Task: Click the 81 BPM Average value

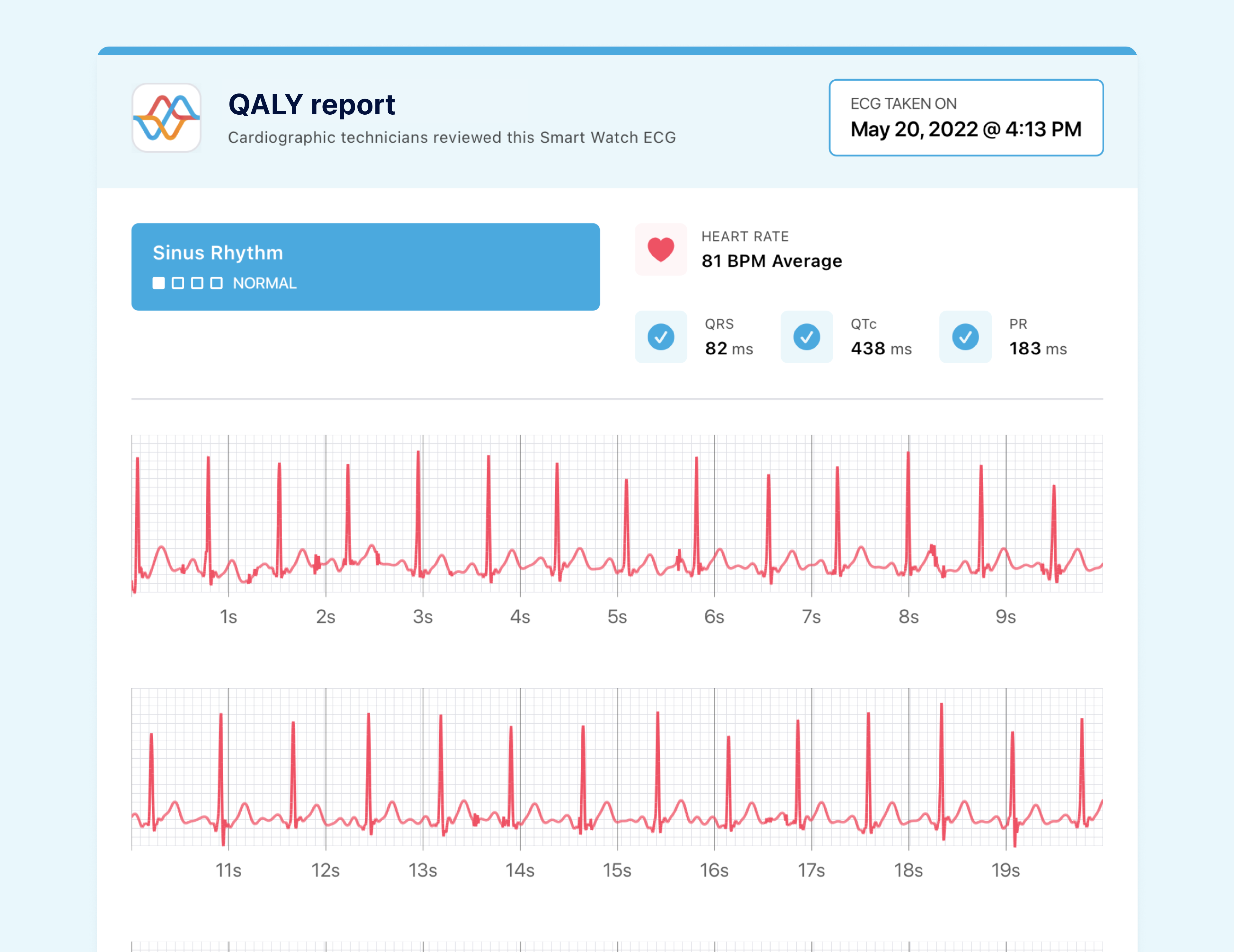Action: [x=771, y=261]
